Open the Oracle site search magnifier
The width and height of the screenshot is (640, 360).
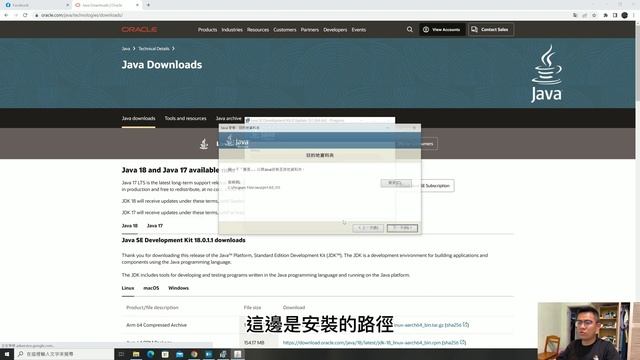click(x=409, y=29)
